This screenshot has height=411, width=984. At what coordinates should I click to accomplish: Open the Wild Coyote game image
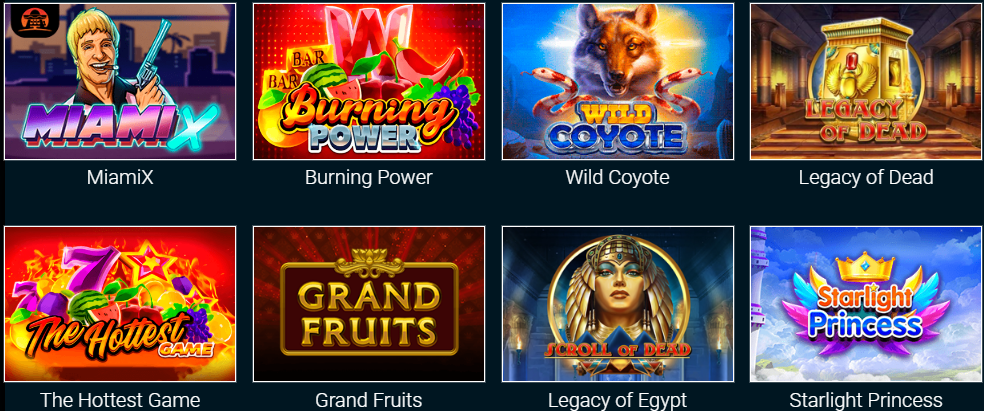[x=618, y=82]
